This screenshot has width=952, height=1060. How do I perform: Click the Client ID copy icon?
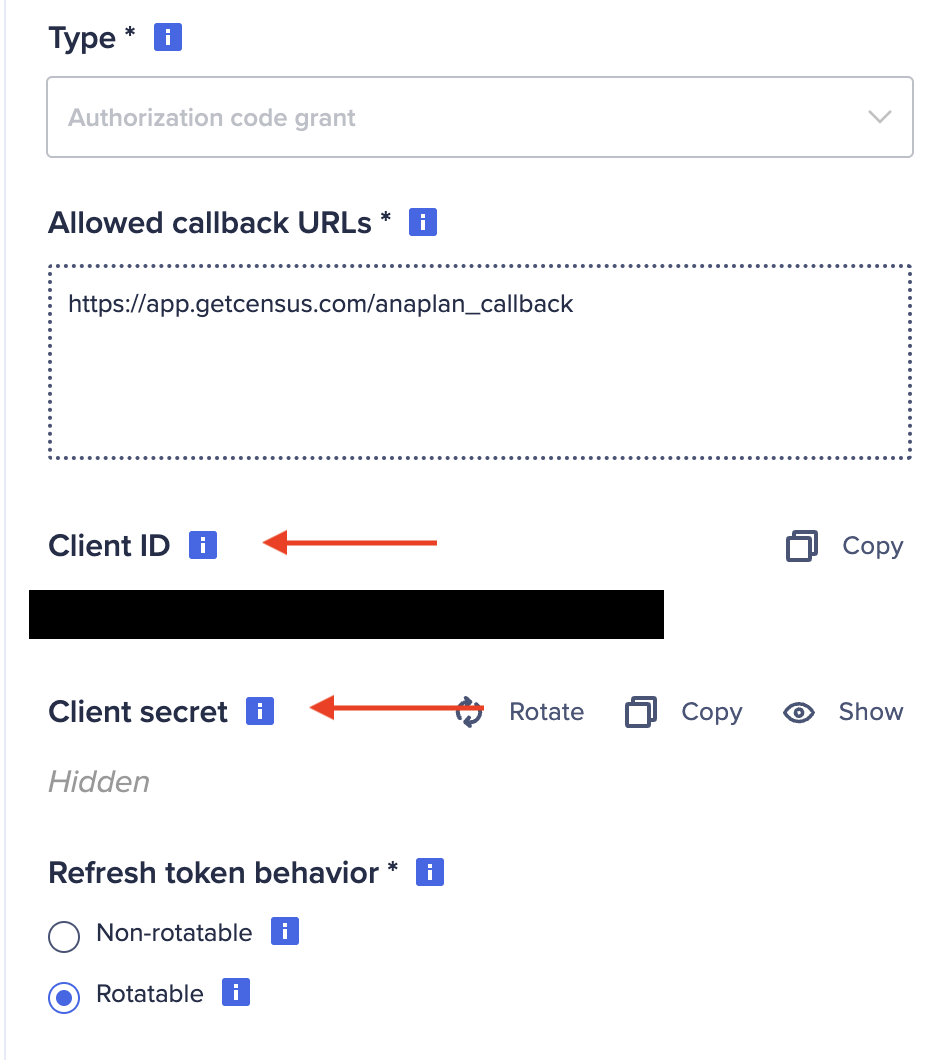pyautogui.click(x=801, y=546)
